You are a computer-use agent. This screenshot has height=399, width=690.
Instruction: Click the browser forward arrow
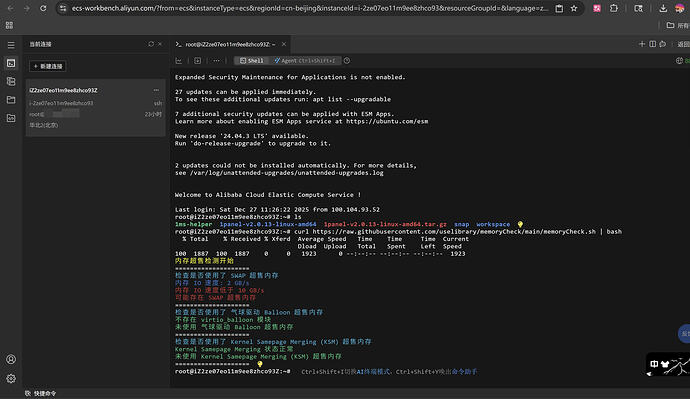point(27,8)
